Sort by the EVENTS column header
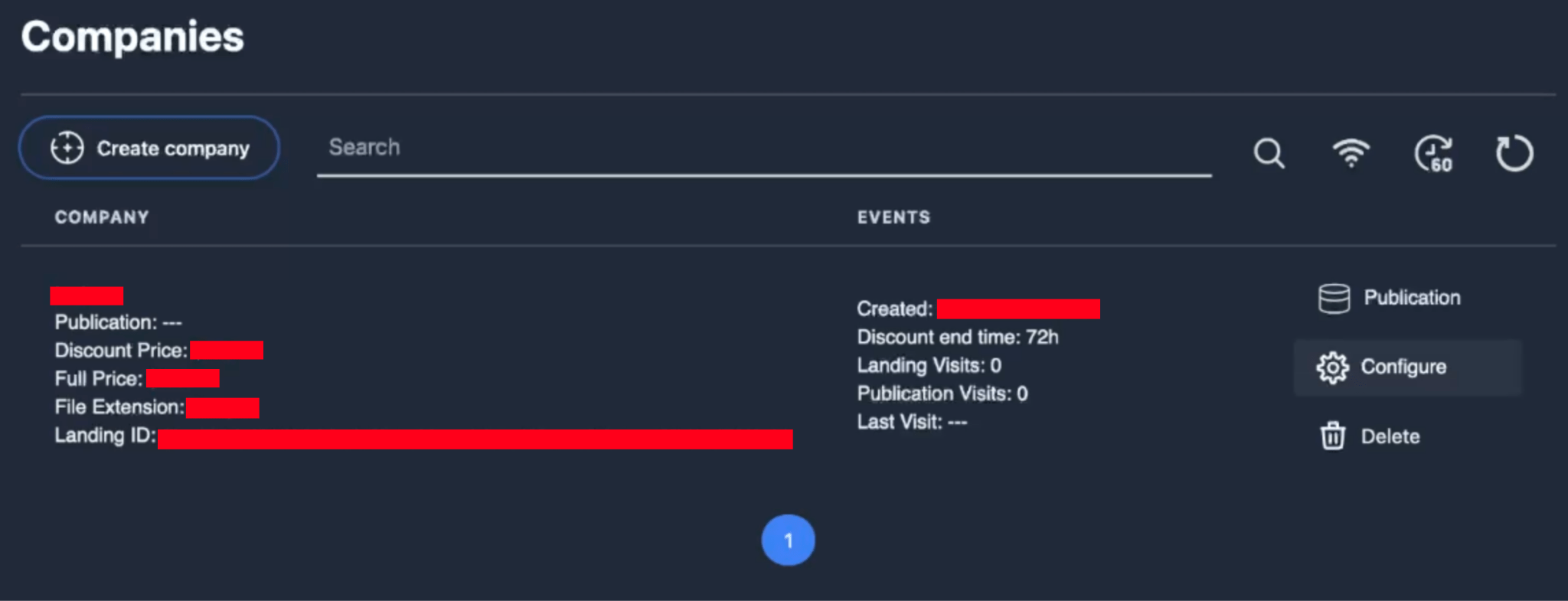 (893, 217)
